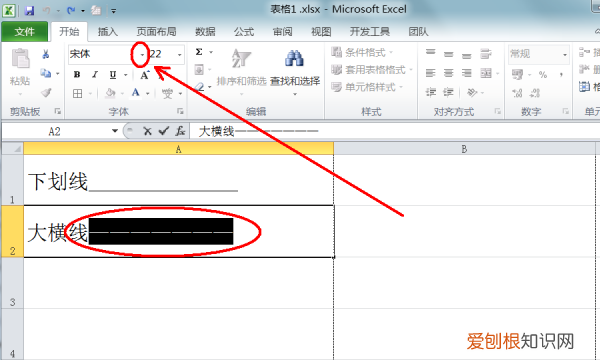Click the Clear eraser icon

click(199, 87)
